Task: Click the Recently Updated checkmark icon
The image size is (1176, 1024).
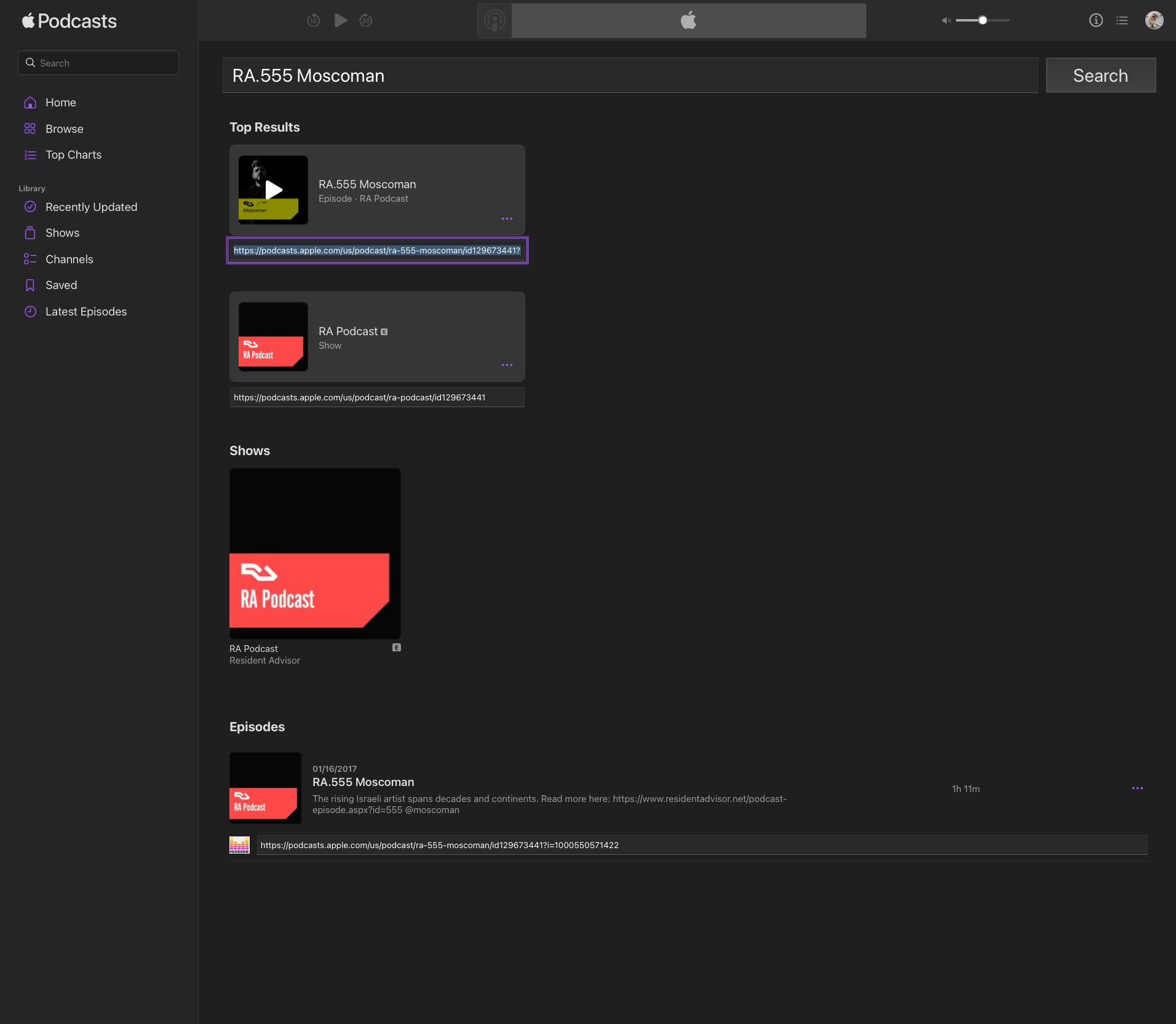Action: pos(30,207)
